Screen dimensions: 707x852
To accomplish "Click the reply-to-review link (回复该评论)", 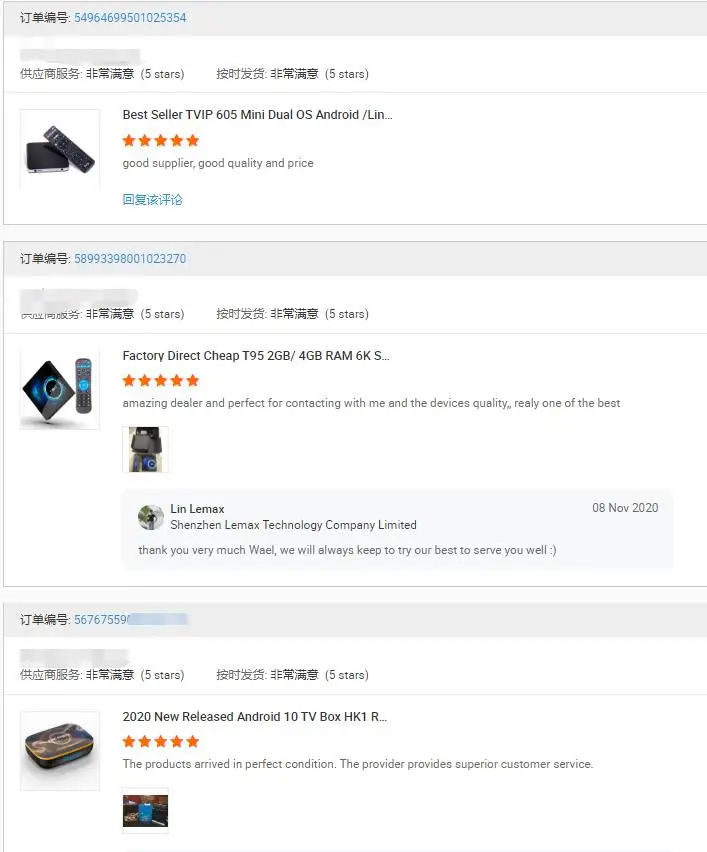I will click(152, 199).
